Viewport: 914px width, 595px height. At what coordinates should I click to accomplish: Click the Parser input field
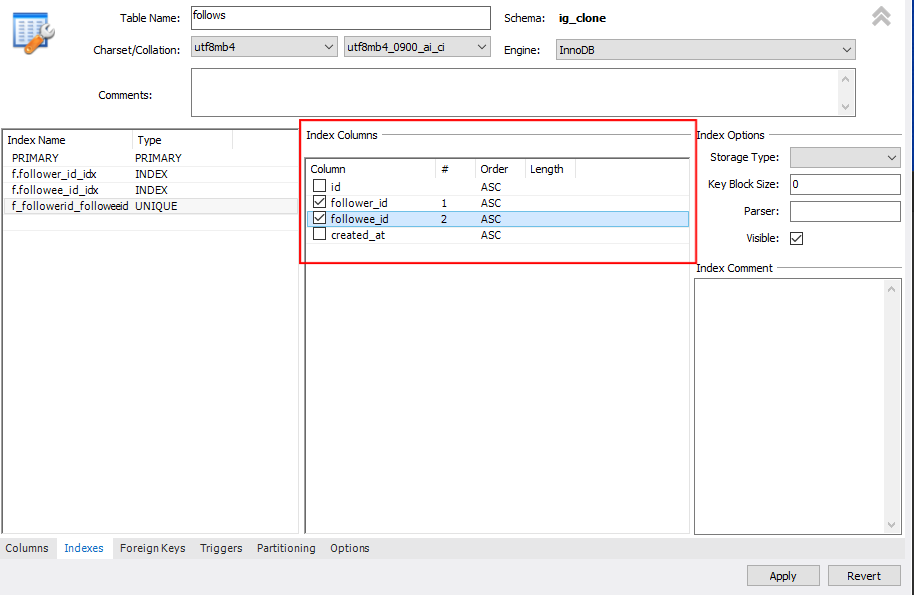(x=845, y=211)
